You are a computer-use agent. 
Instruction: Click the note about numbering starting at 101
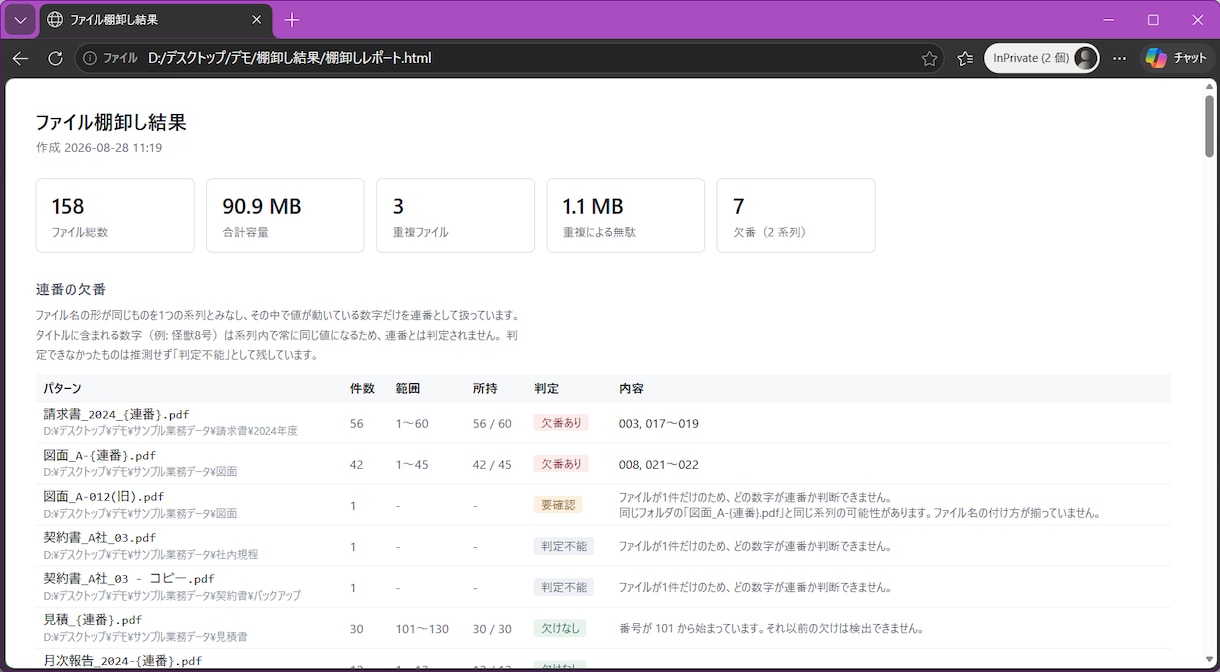[x=770, y=629]
